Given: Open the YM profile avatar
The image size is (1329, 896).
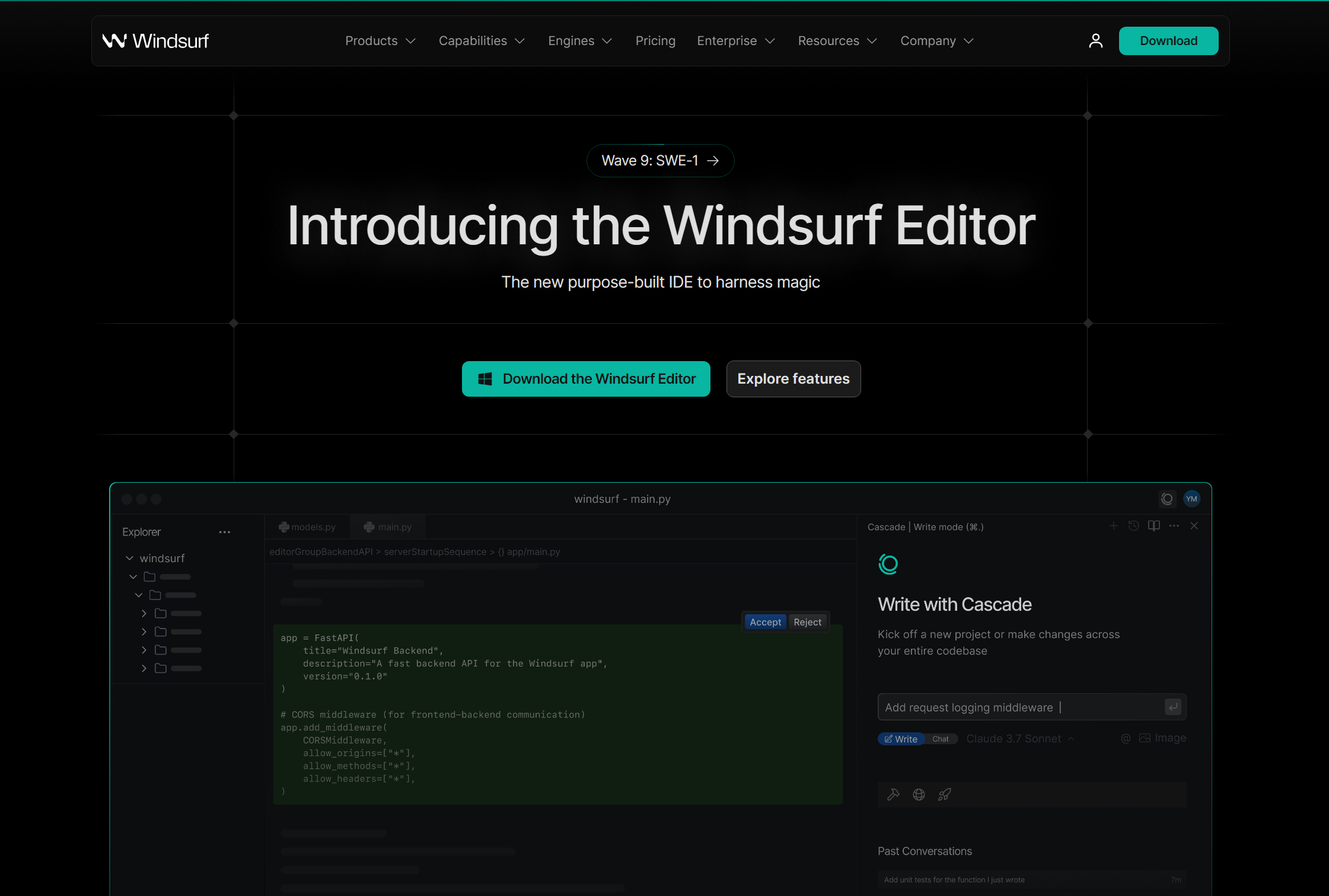Looking at the screenshot, I should (x=1191, y=499).
